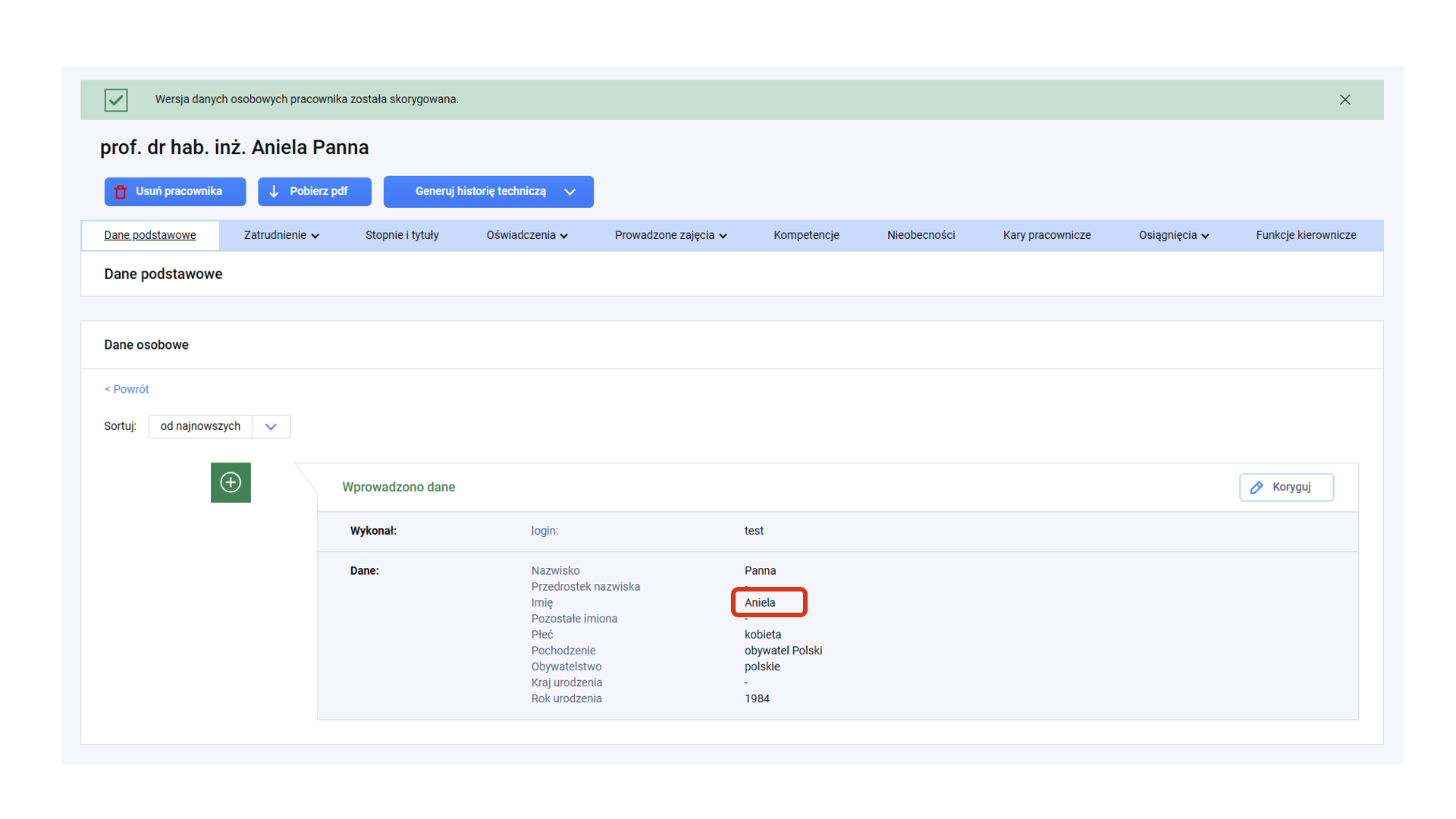The image size is (1456, 819).
Task: Select the Dane podstawowe tab
Action: pos(150,235)
